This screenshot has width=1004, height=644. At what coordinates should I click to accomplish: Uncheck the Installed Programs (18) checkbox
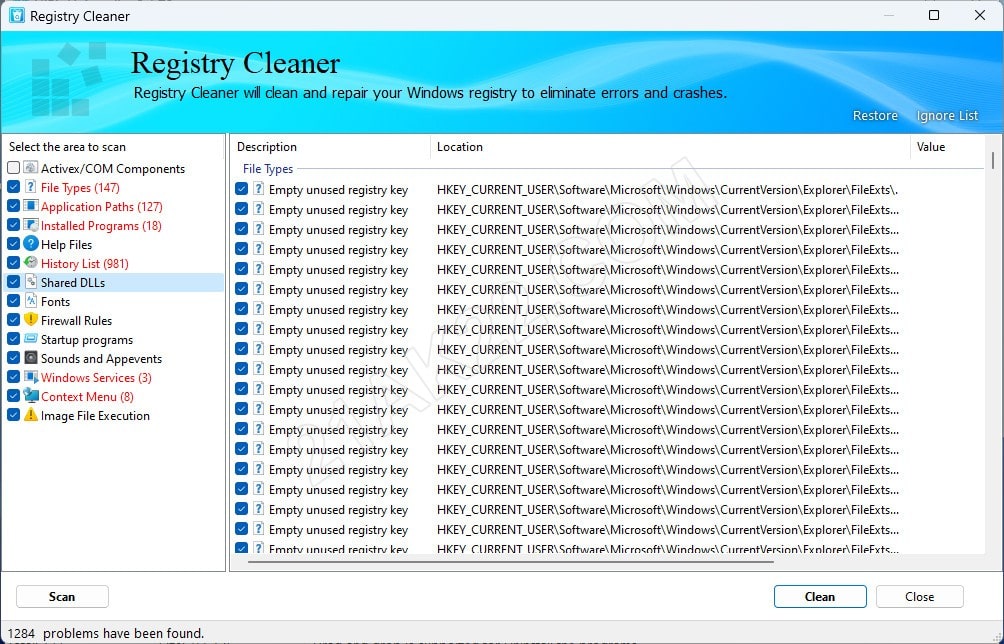13,225
